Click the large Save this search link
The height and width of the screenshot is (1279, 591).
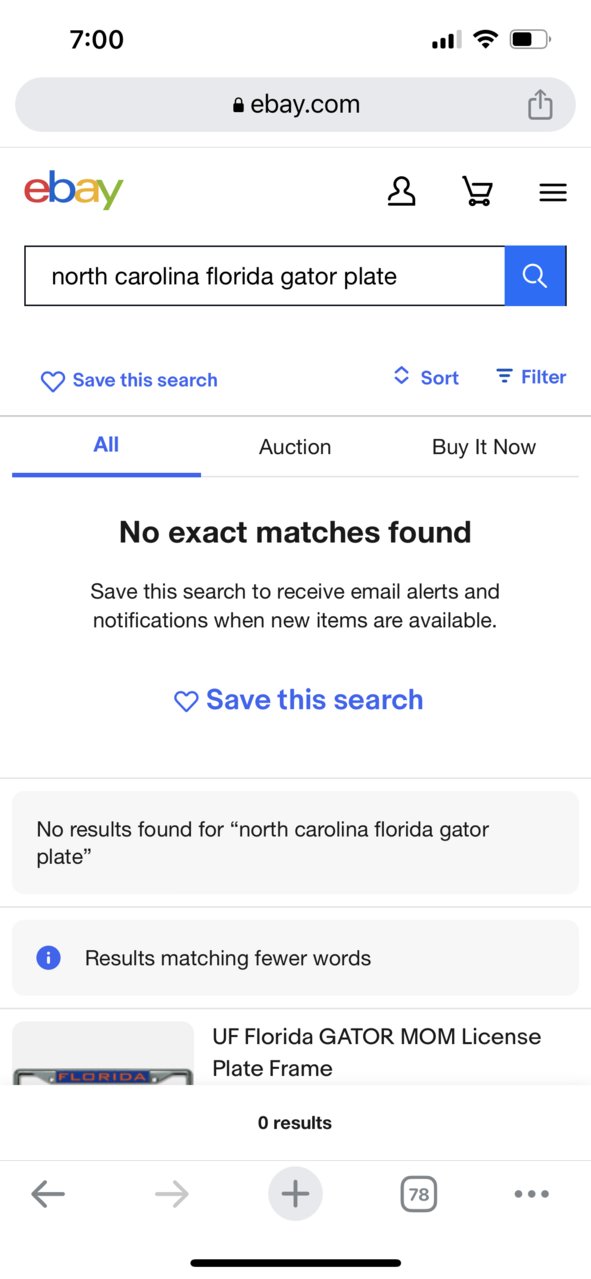coord(299,700)
